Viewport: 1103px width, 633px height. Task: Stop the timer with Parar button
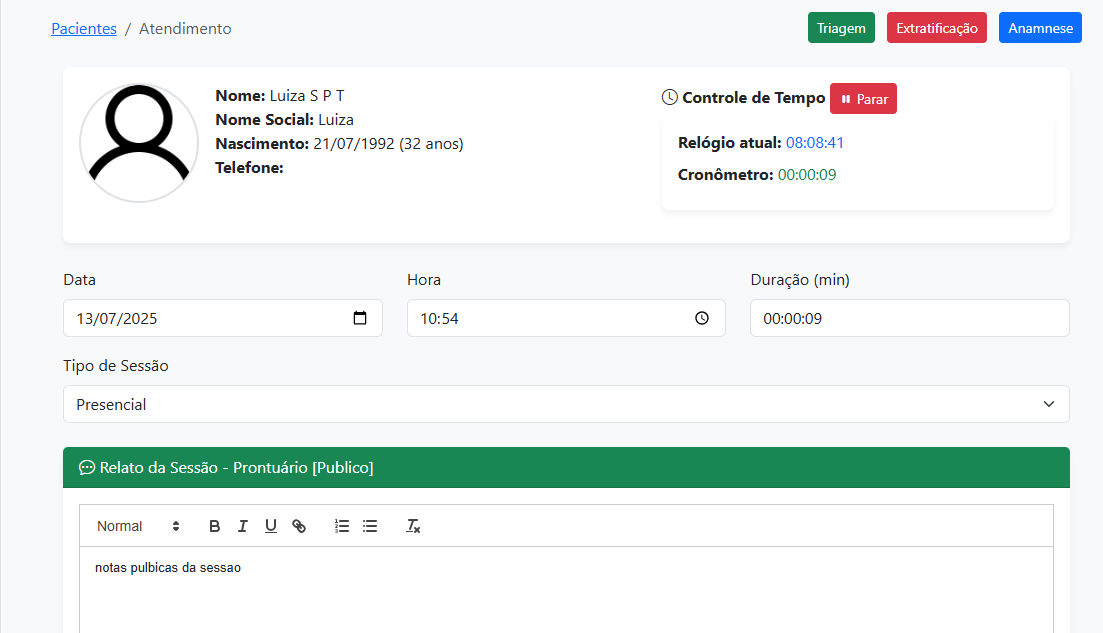coord(863,99)
